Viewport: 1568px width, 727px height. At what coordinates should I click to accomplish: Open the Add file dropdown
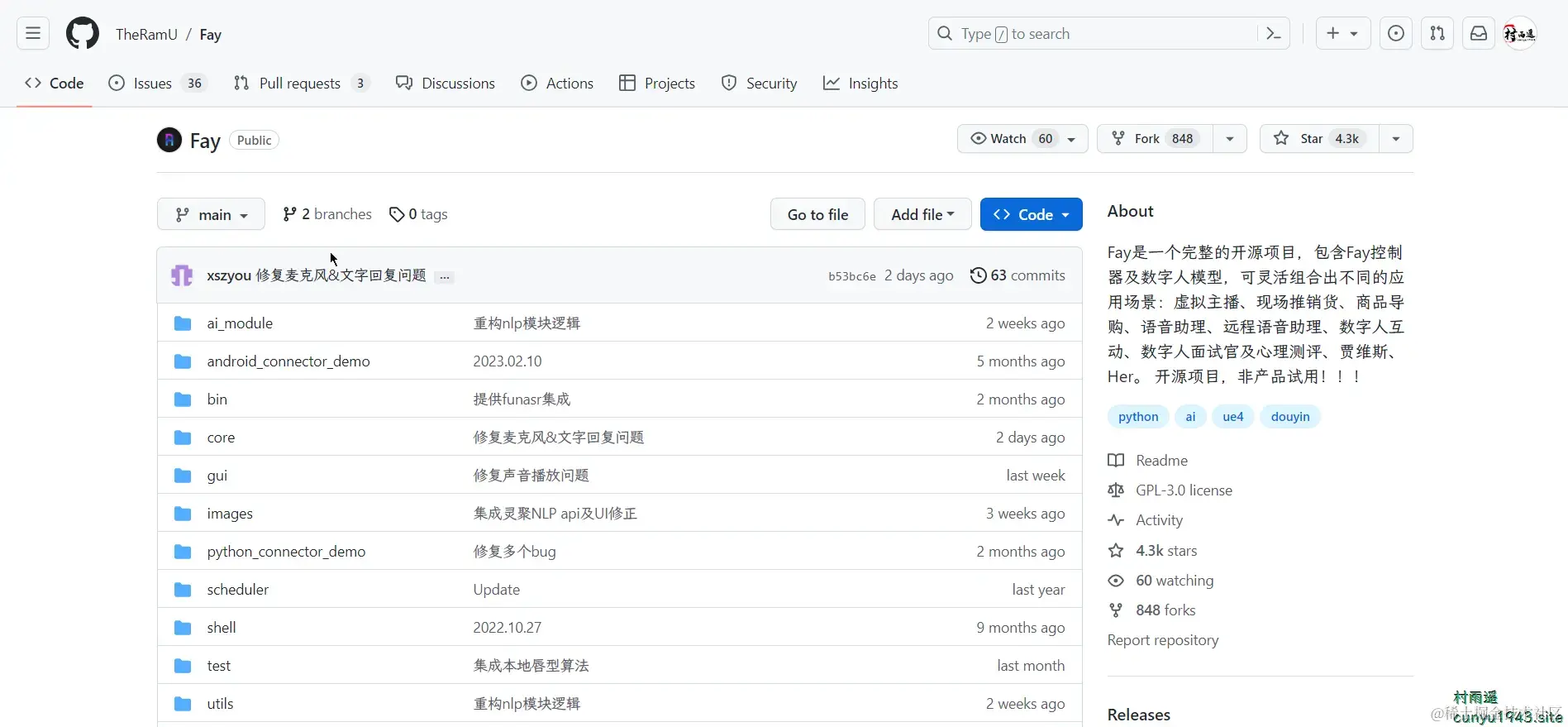click(922, 214)
